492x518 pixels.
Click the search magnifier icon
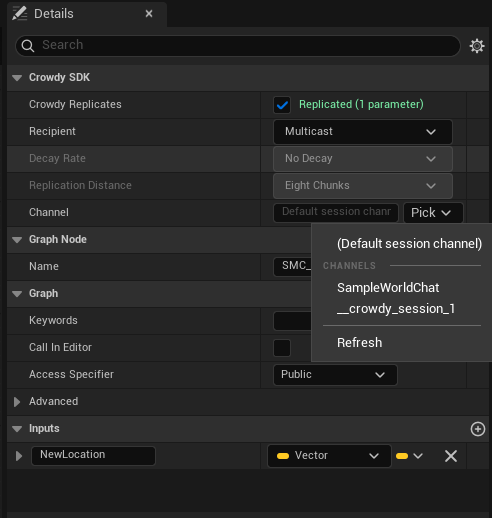[x=28, y=46]
